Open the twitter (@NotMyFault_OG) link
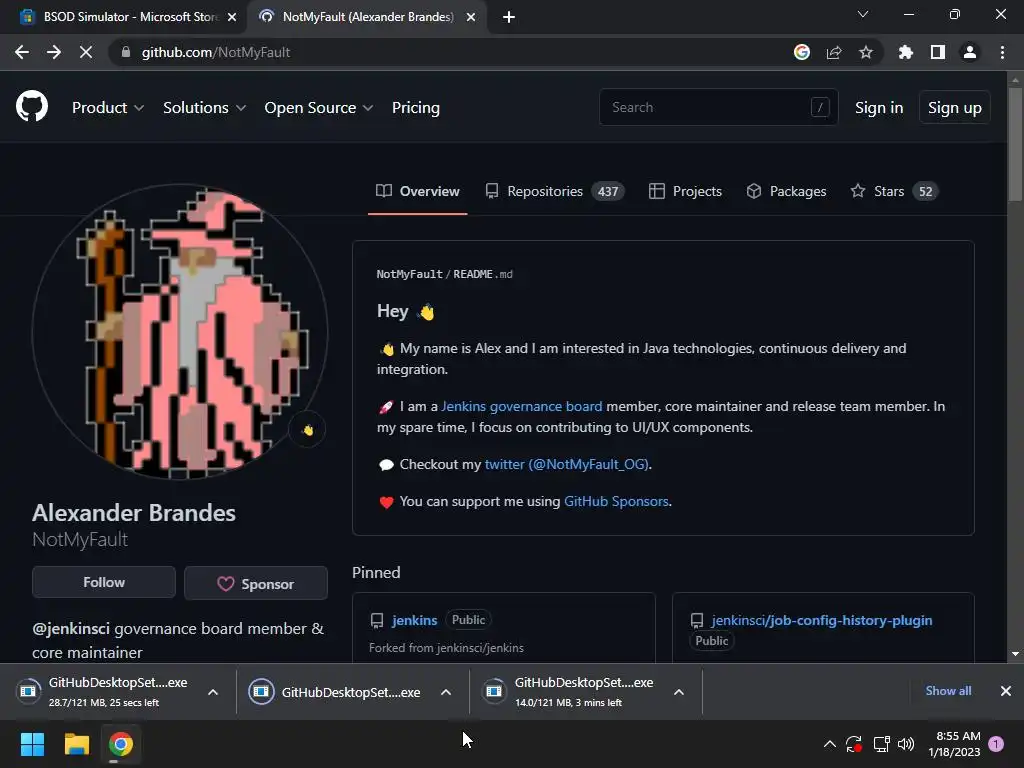1024x768 pixels. pyautogui.click(x=567, y=464)
